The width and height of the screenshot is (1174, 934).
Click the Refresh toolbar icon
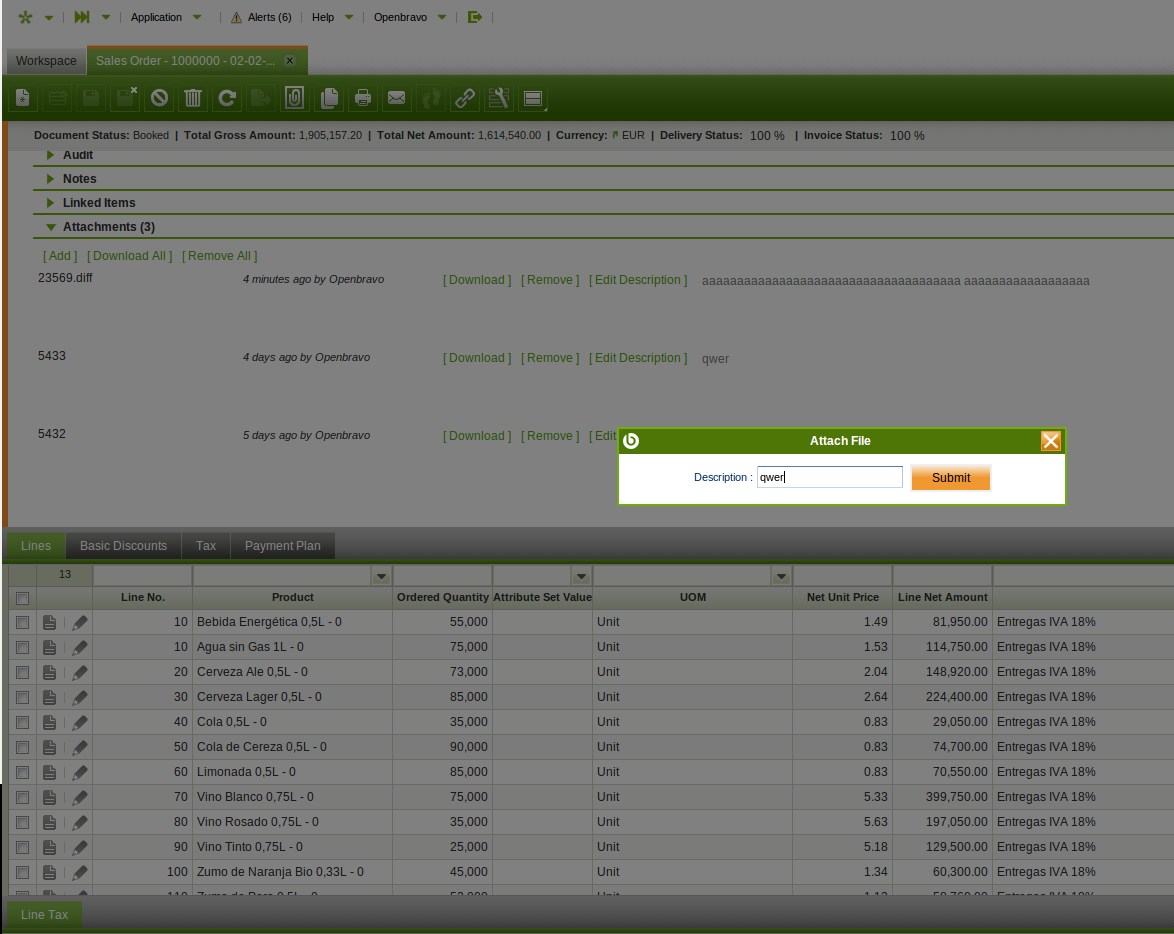(x=227, y=98)
